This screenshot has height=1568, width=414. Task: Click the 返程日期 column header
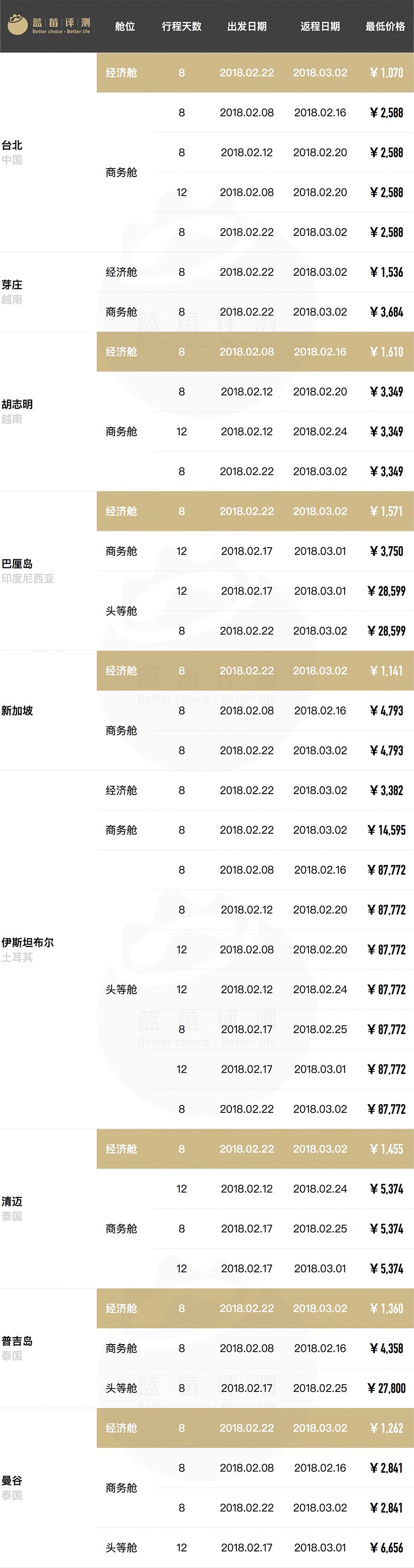(x=320, y=26)
